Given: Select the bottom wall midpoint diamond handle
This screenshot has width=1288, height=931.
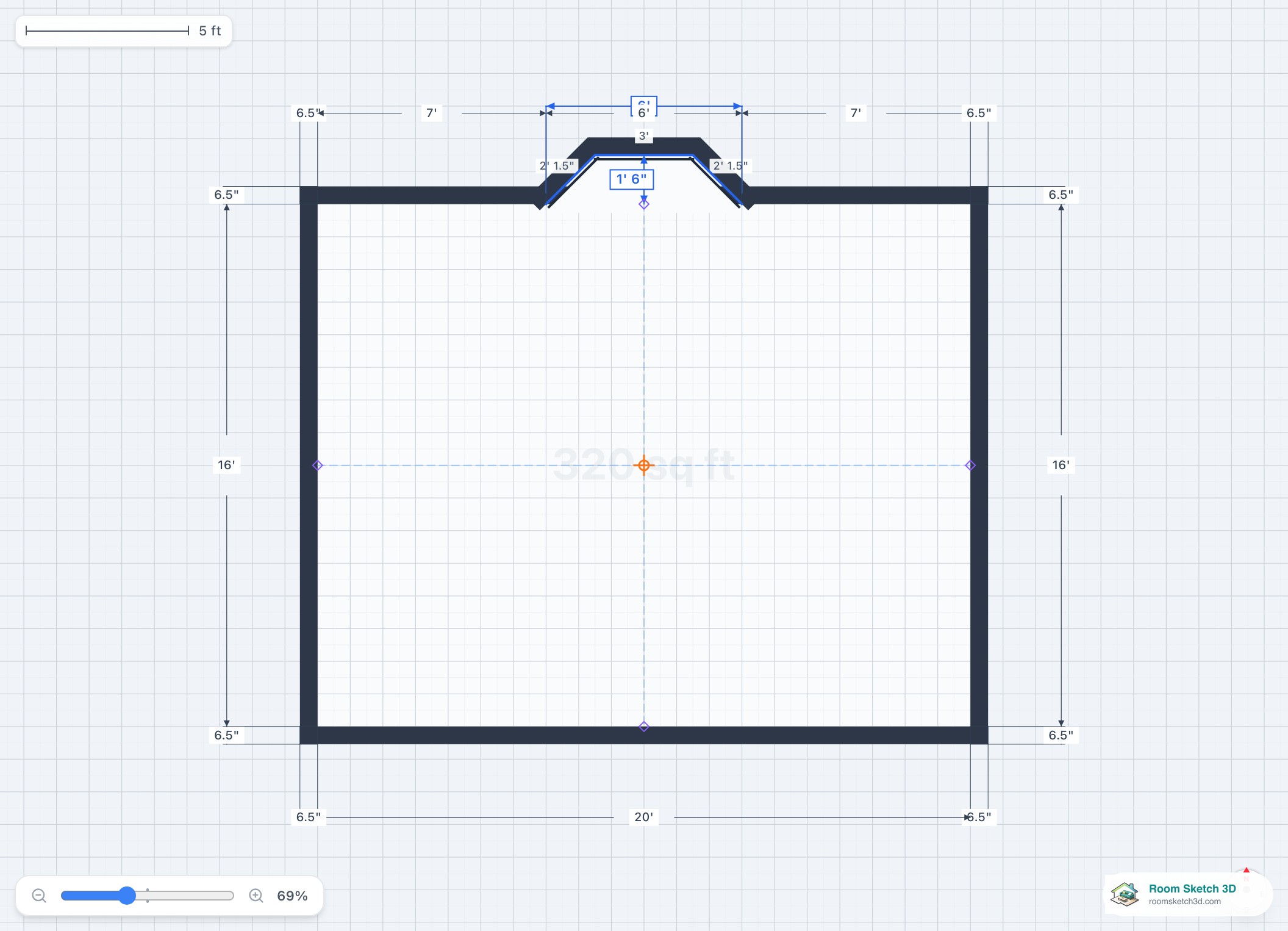Looking at the screenshot, I should click(x=644, y=727).
